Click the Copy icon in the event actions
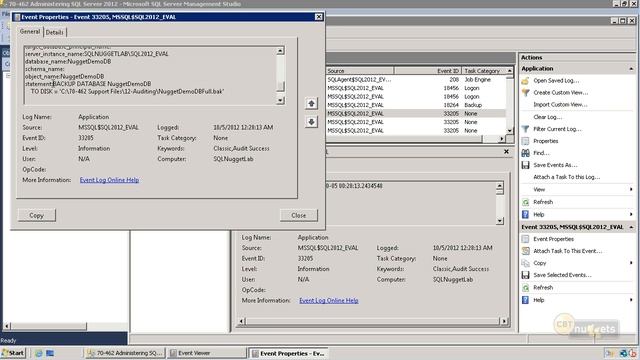 pos(525,263)
